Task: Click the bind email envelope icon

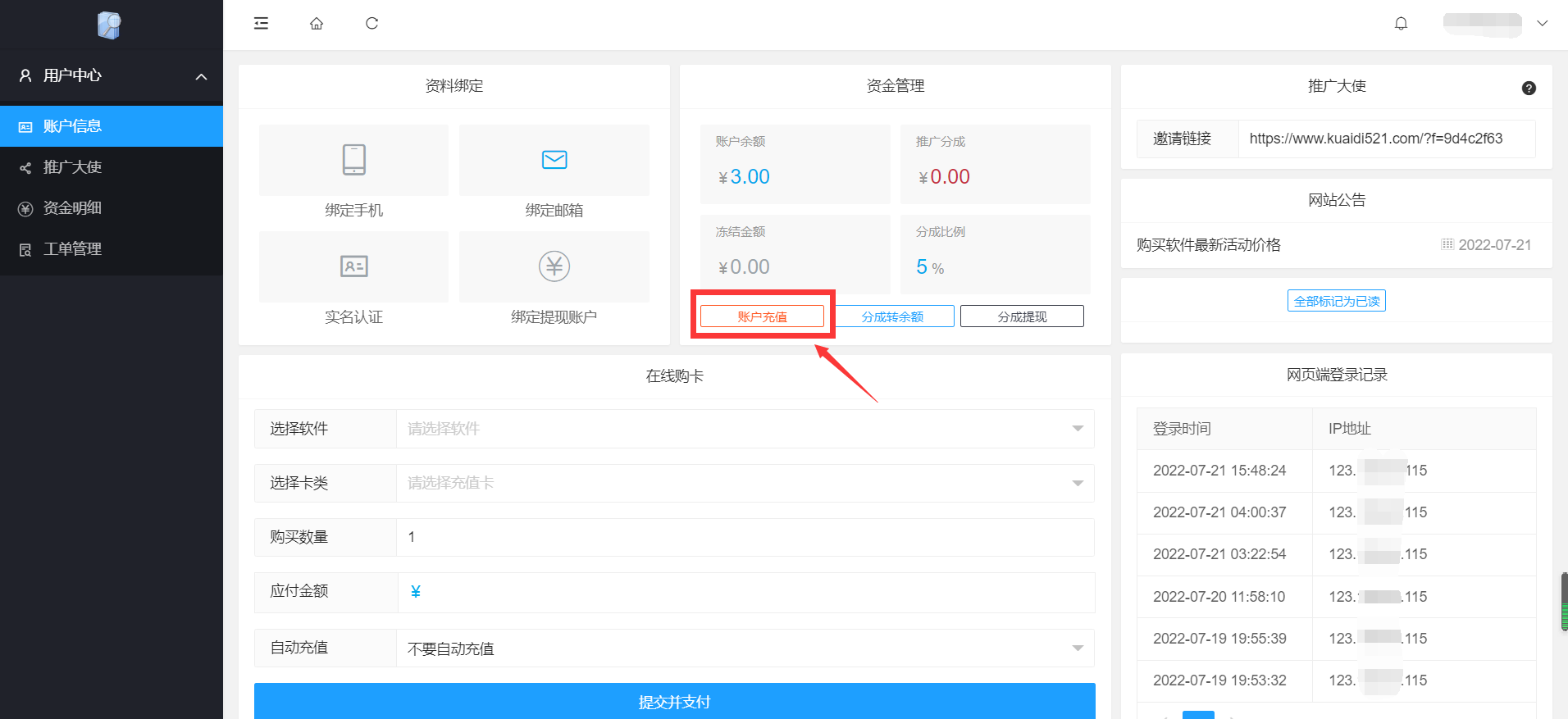Action: 554,160
